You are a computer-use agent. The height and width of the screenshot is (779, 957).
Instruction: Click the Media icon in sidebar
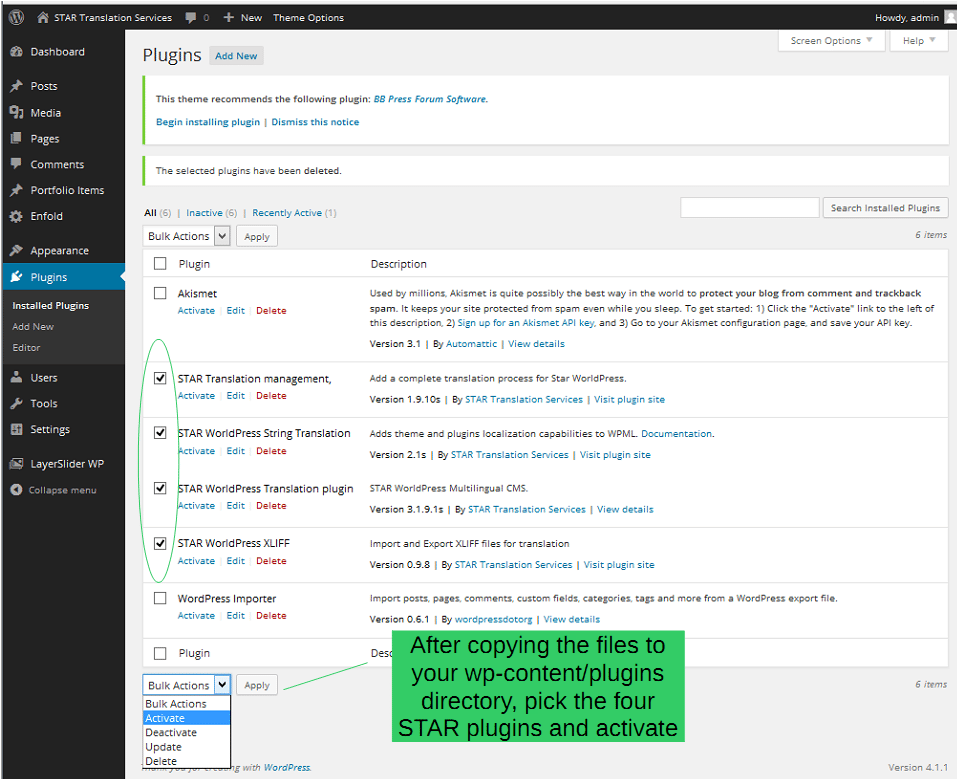click(16, 112)
